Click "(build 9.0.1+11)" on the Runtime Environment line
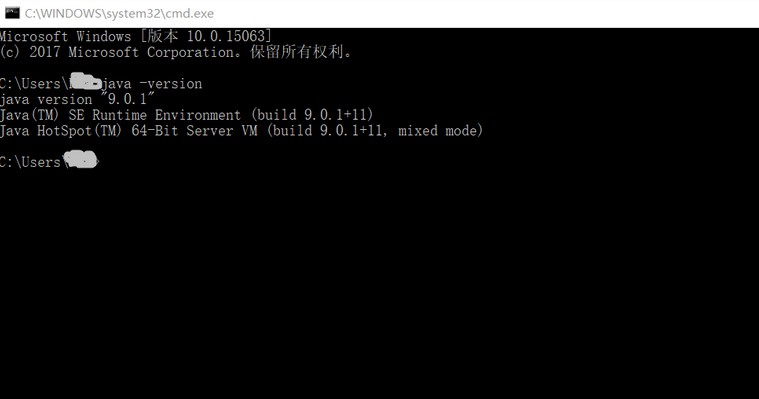The image size is (759, 399). tap(312, 115)
